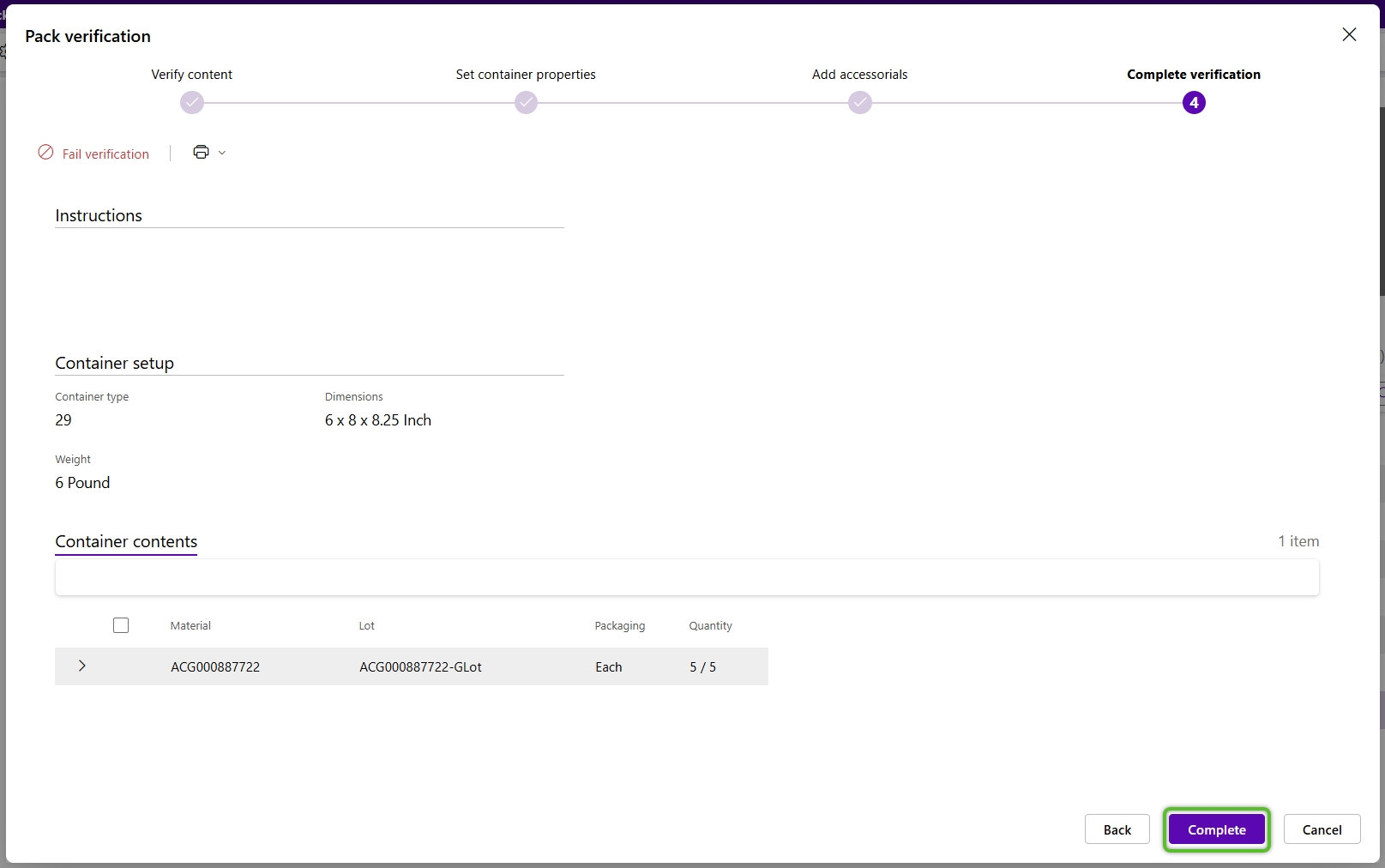The height and width of the screenshot is (868, 1385).
Task: Click the Packaging column header
Action: pos(619,625)
